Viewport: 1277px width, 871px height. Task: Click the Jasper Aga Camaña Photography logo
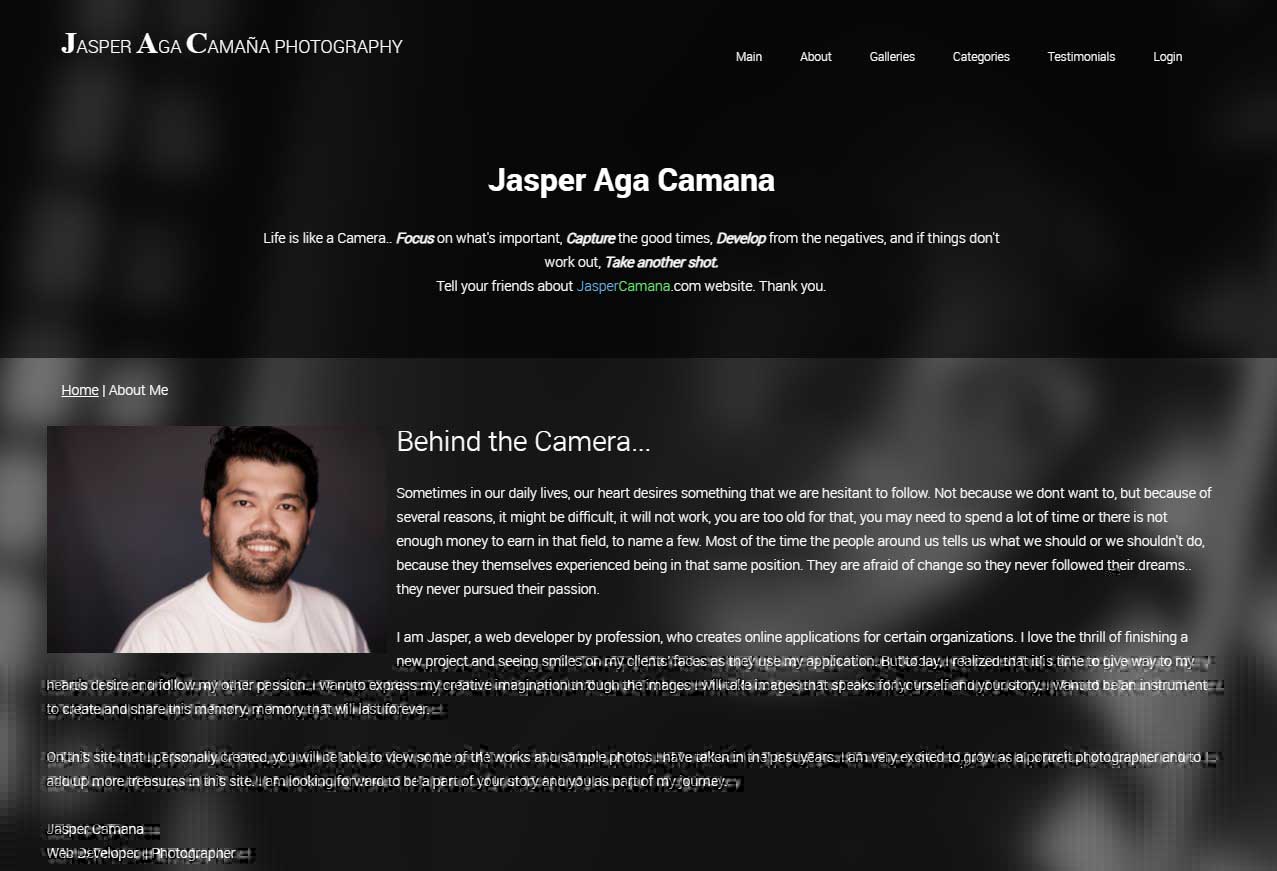pos(231,45)
